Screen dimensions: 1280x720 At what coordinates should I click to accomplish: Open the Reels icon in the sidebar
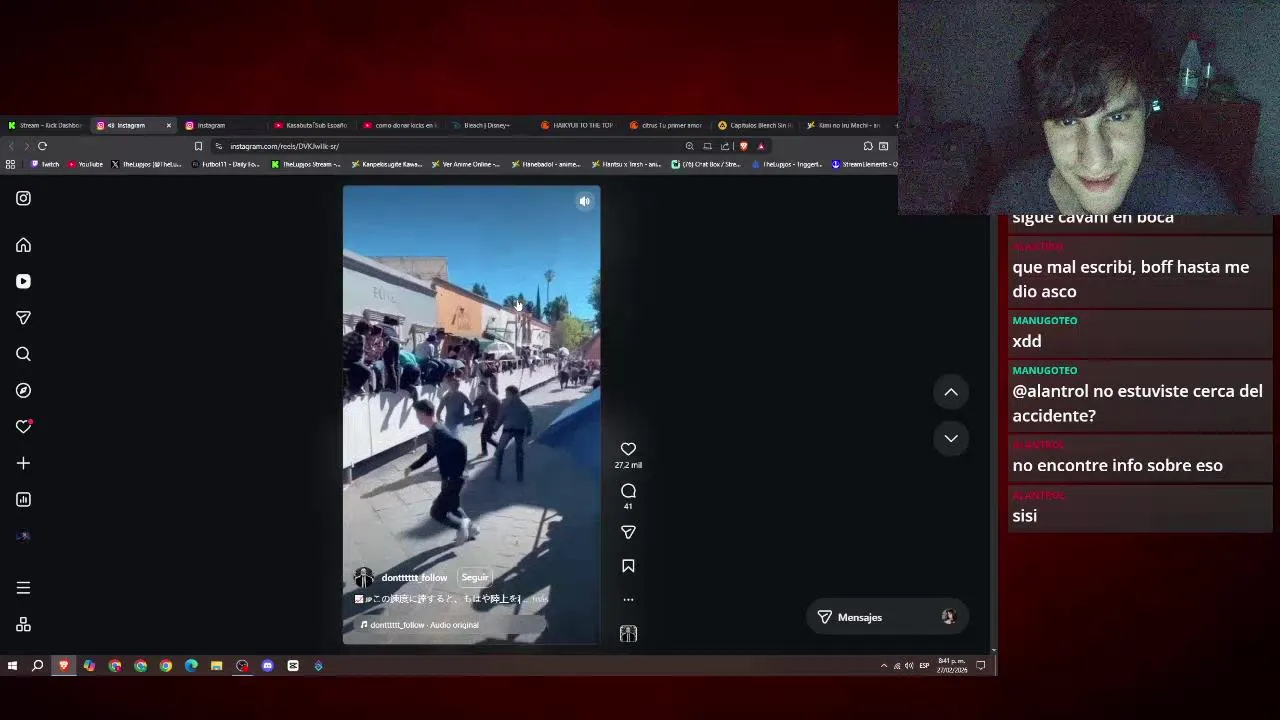(23, 281)
